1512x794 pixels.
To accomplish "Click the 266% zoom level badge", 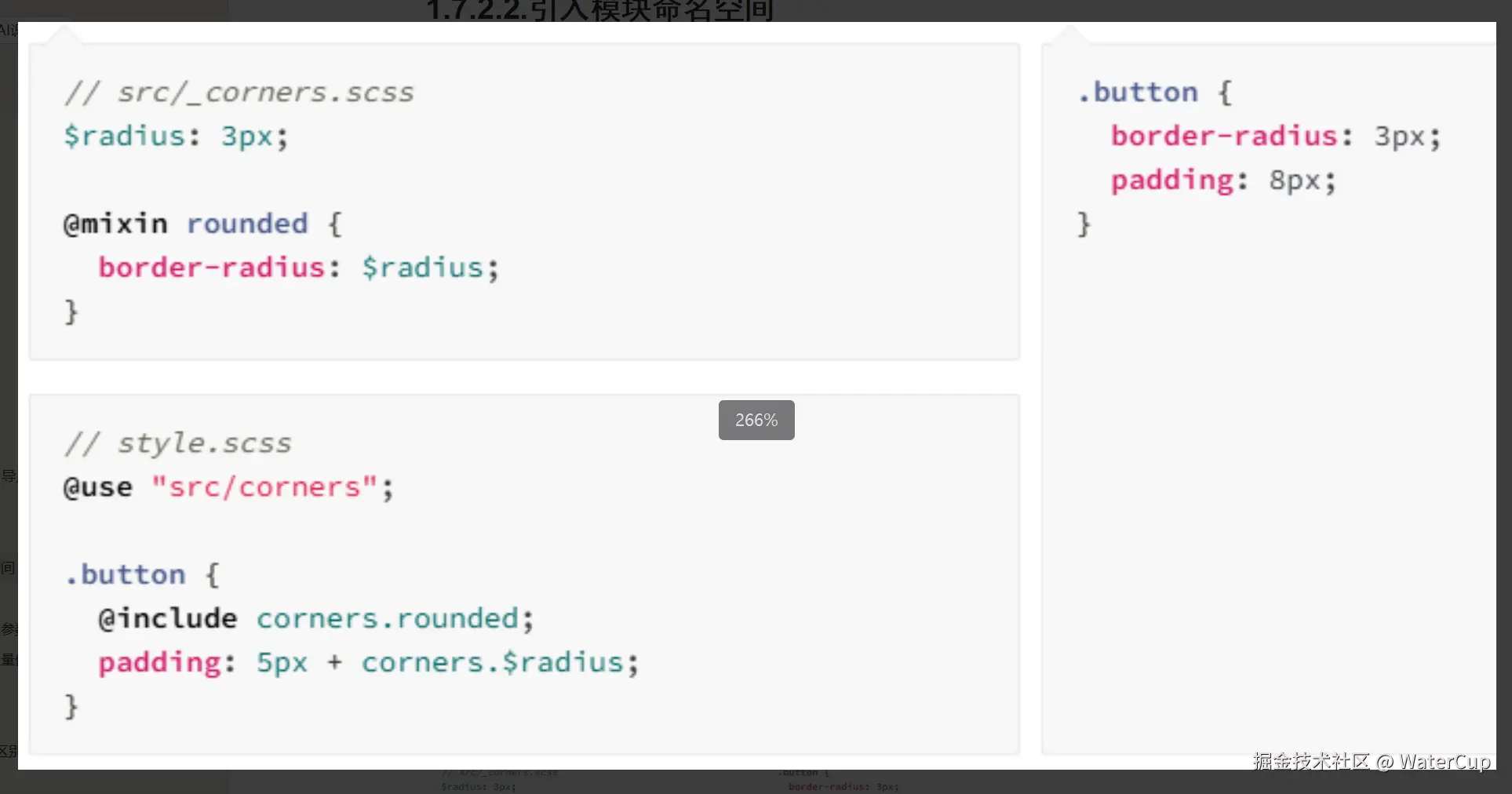I will point(756,421).
